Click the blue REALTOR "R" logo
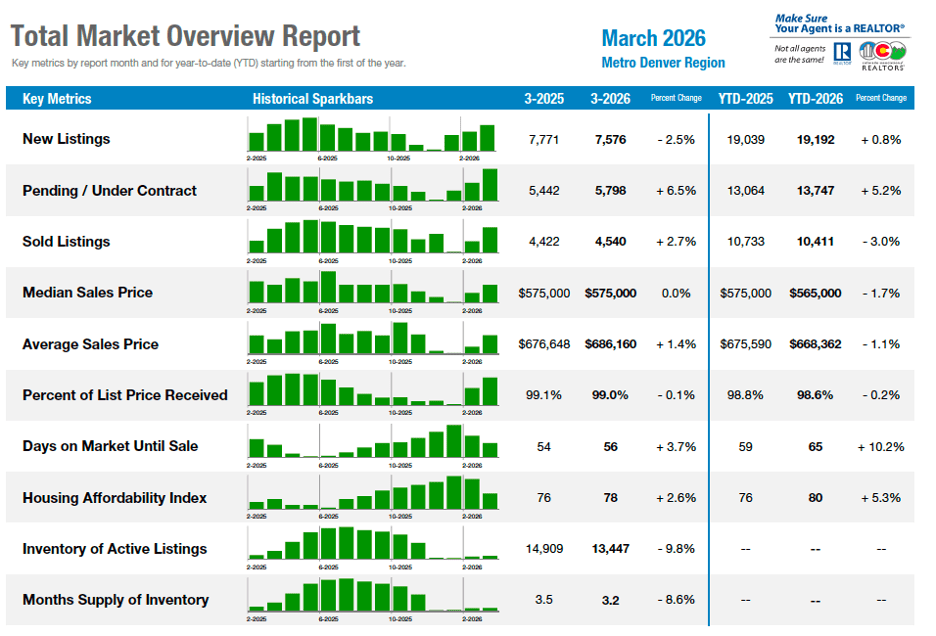The width and height of the screenshot is (936, 636). coord(841,53)
